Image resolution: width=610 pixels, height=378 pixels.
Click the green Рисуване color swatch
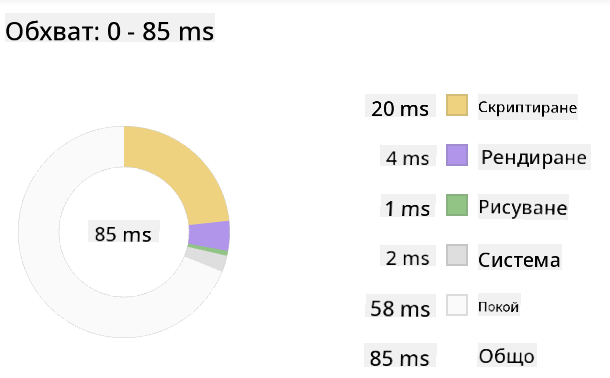[x=457, y=205]
